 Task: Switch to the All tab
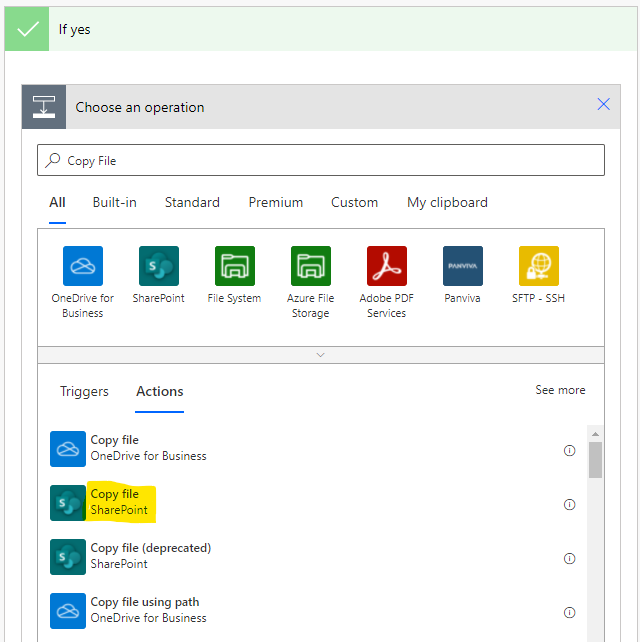(x=57, y=203)
